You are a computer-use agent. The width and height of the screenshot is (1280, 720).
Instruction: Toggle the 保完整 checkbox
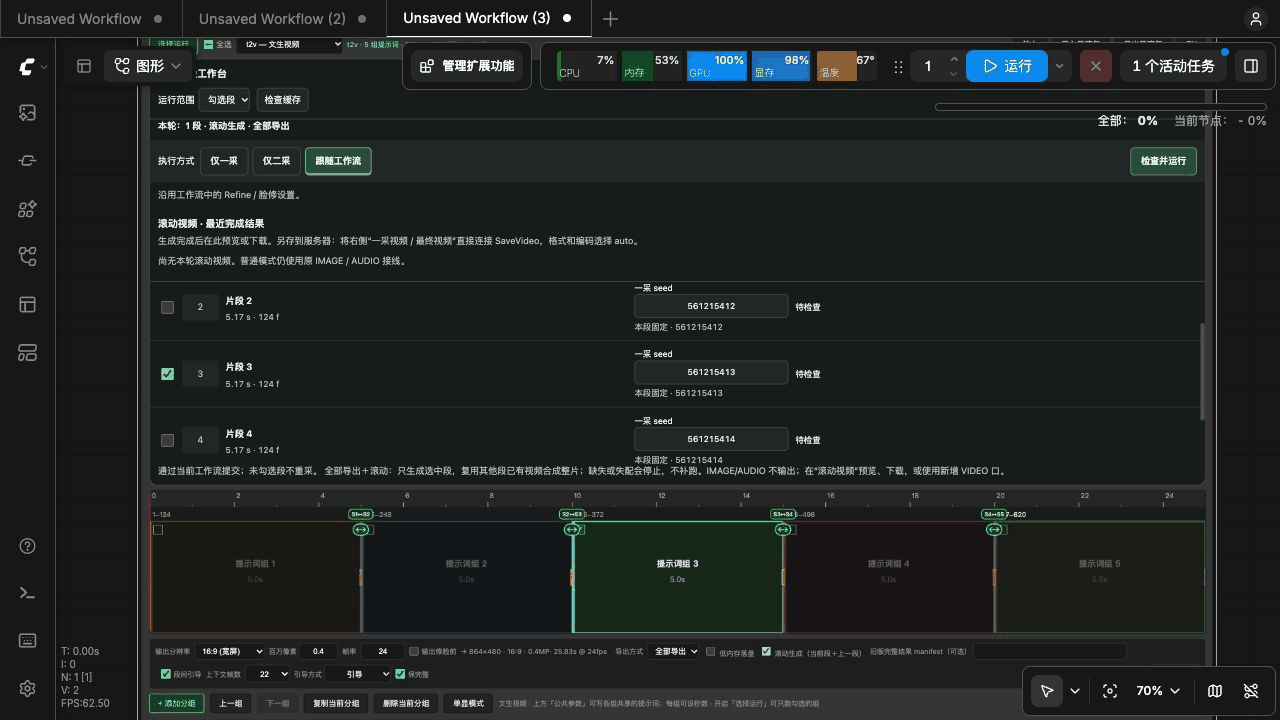coord(400,674)
